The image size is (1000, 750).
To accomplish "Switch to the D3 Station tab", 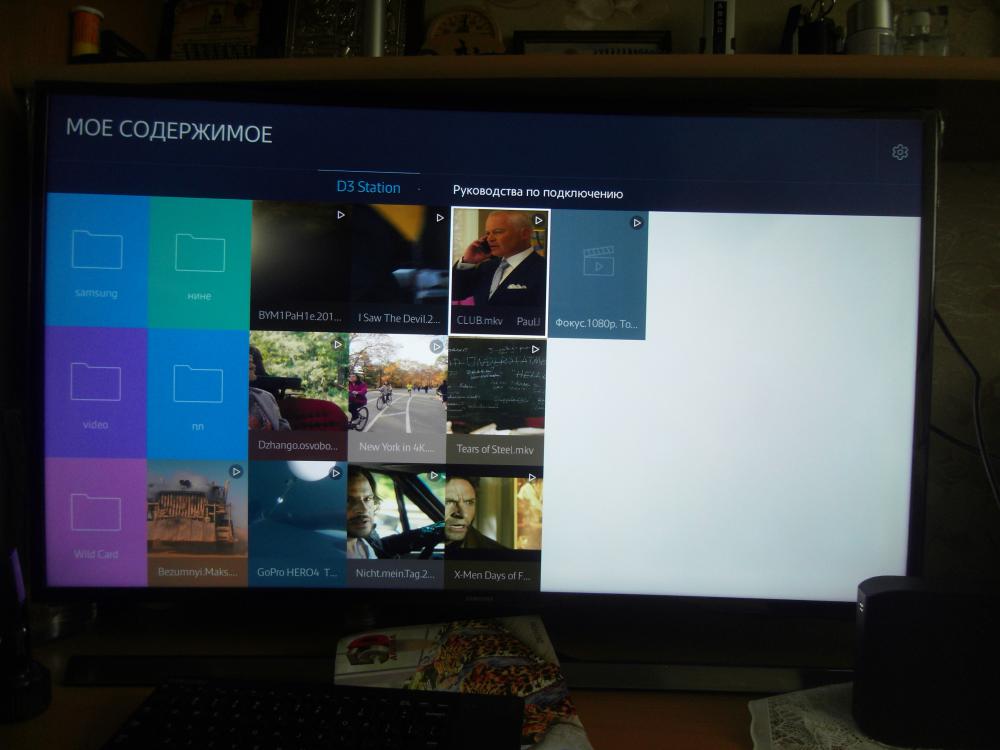I will tap(369, 188).
